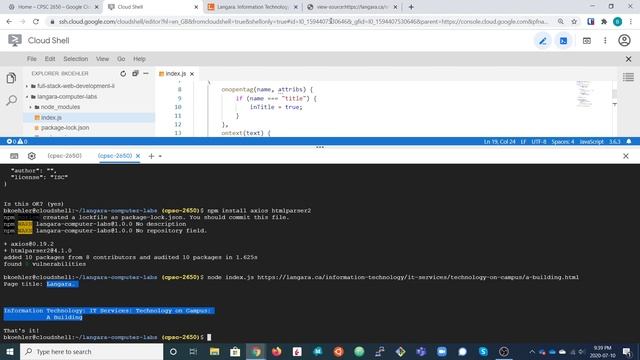Close the active (cpsc-2650) terminal tab
The image size is (640, 360).
tap(138, 156)
